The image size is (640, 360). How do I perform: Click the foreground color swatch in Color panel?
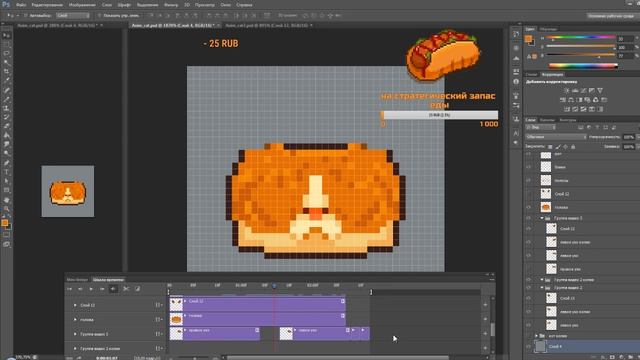pyautogui.click(x=528, y=39)
